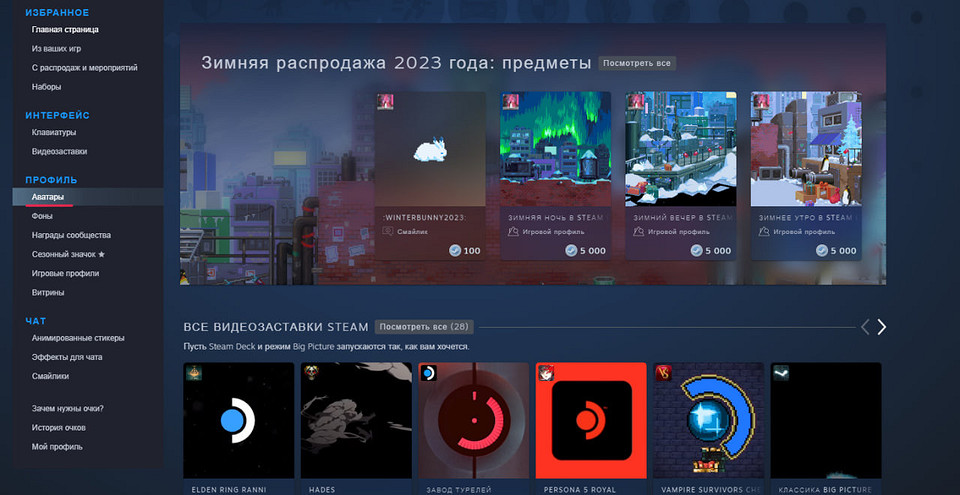Click the smiley type icon beside Смайлик
The width and height of the screenshot is (960, 495).
(x=388, y=231)
